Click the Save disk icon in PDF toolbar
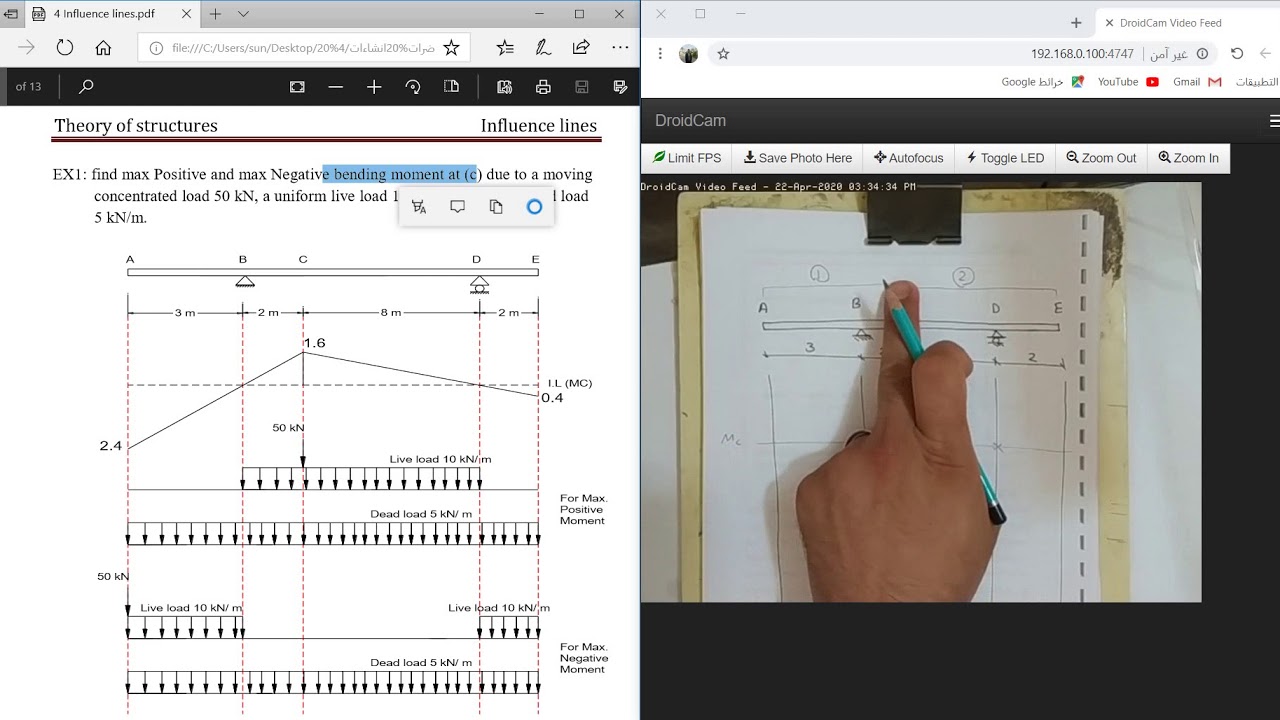The width and height of the screenshot is (1280, 720). [581, 87]
